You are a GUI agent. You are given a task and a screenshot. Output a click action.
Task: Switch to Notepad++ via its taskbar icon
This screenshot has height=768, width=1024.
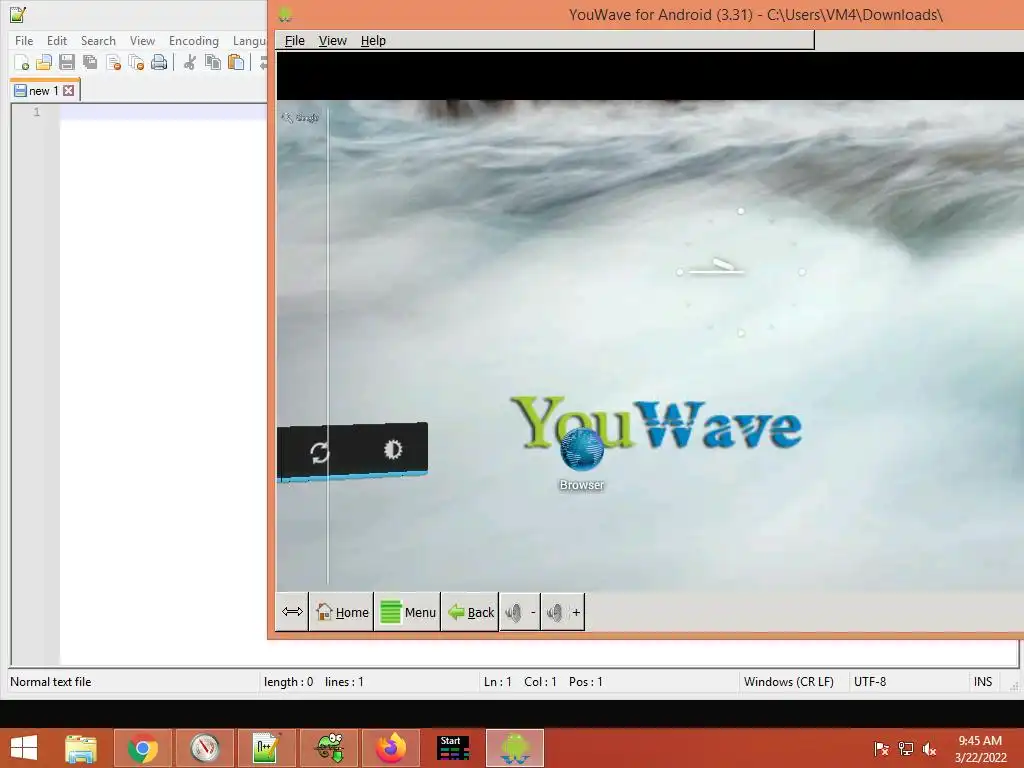point(266,748)
